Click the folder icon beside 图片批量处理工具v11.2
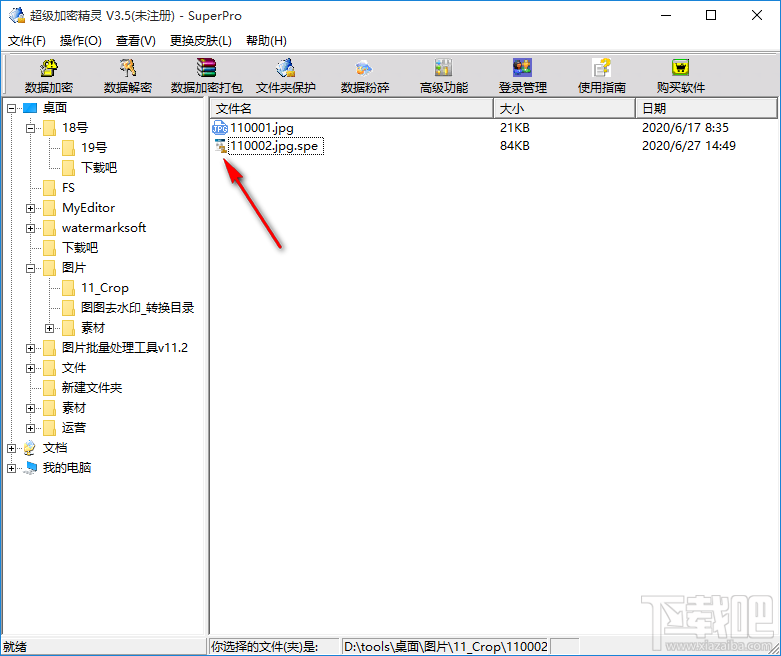781x656 pixels. point(49,348)
